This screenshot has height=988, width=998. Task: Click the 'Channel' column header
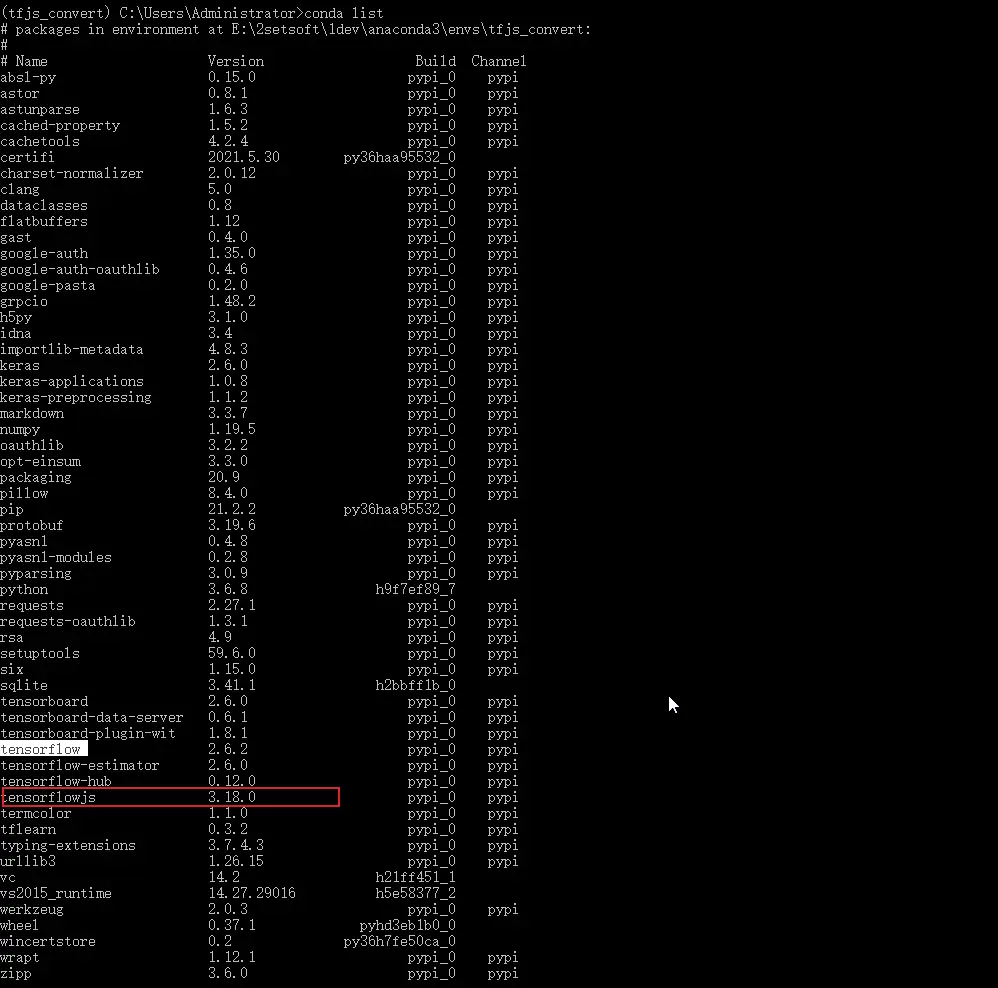pyautogui.click(x=498, y=61)
